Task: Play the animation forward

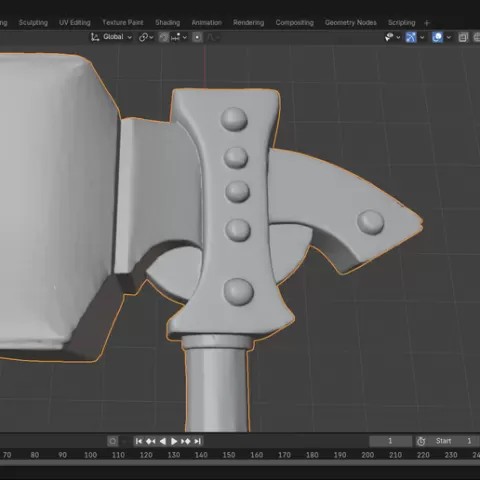Action: point(174,441)
